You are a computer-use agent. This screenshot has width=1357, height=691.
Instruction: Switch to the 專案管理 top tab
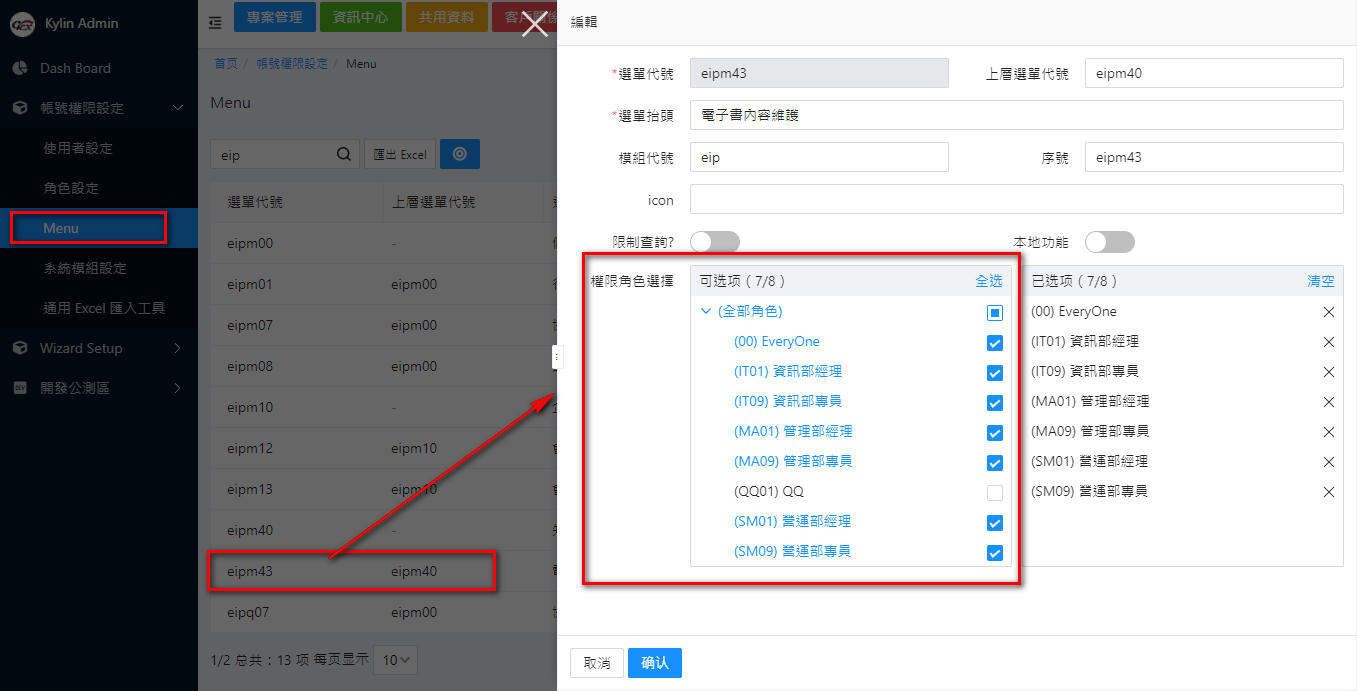click(x=274, y=17)
